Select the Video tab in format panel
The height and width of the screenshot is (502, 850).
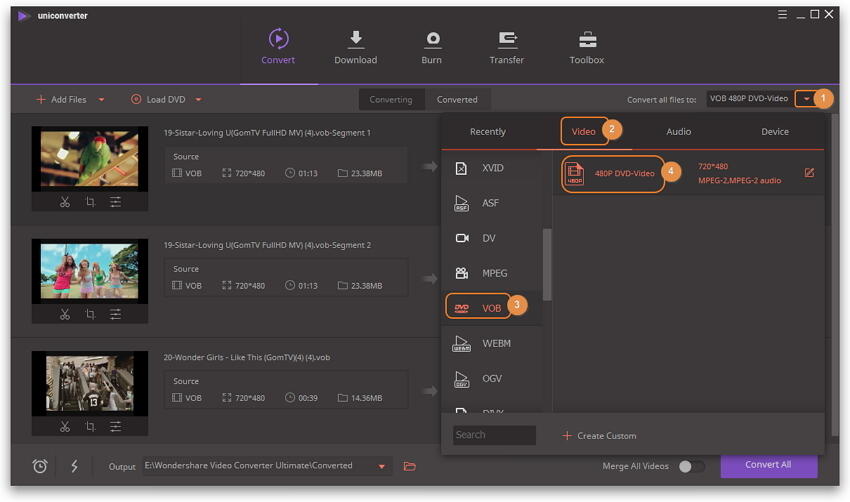[x=583, y=132]
